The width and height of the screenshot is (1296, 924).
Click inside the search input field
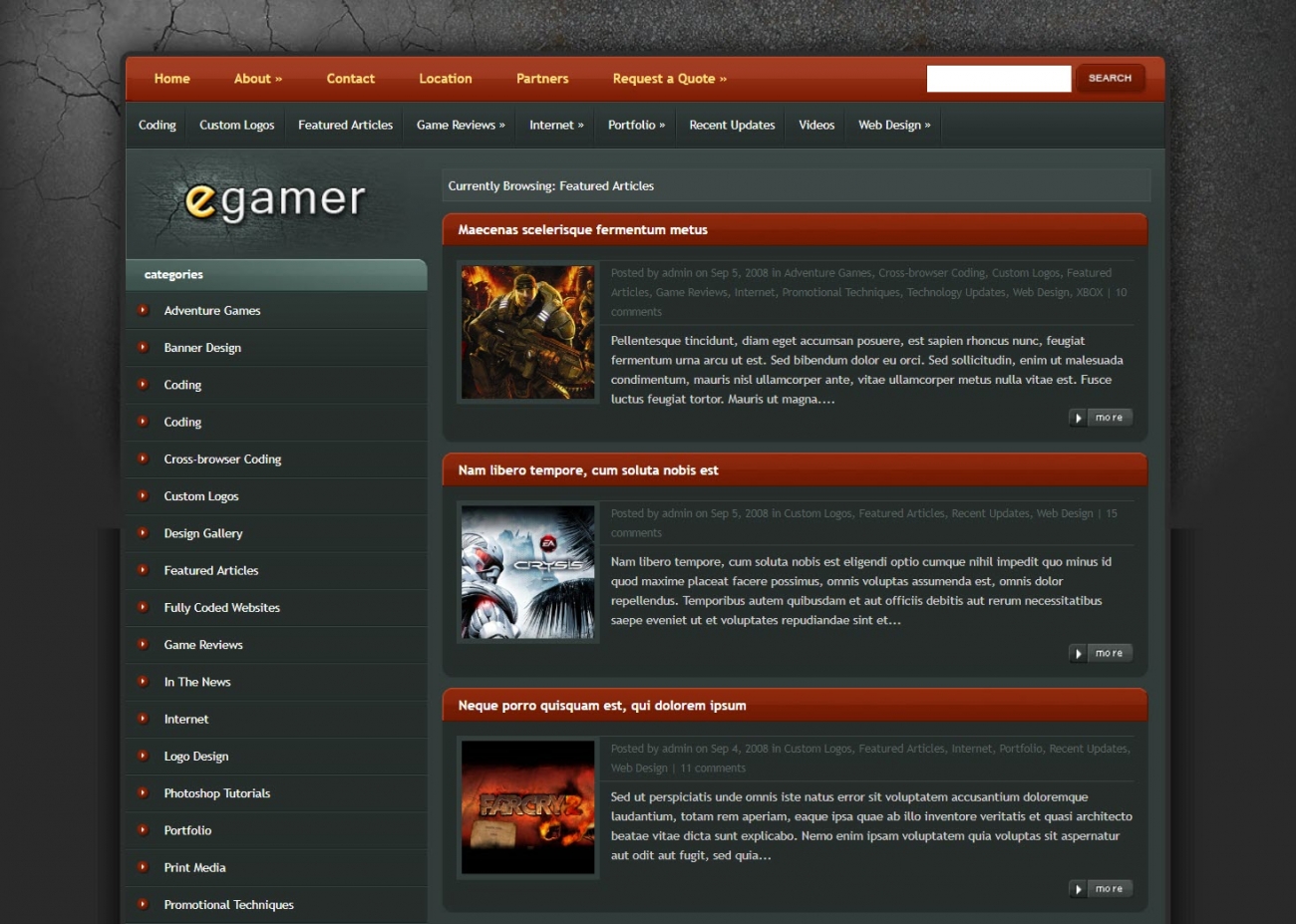point(998,77)
